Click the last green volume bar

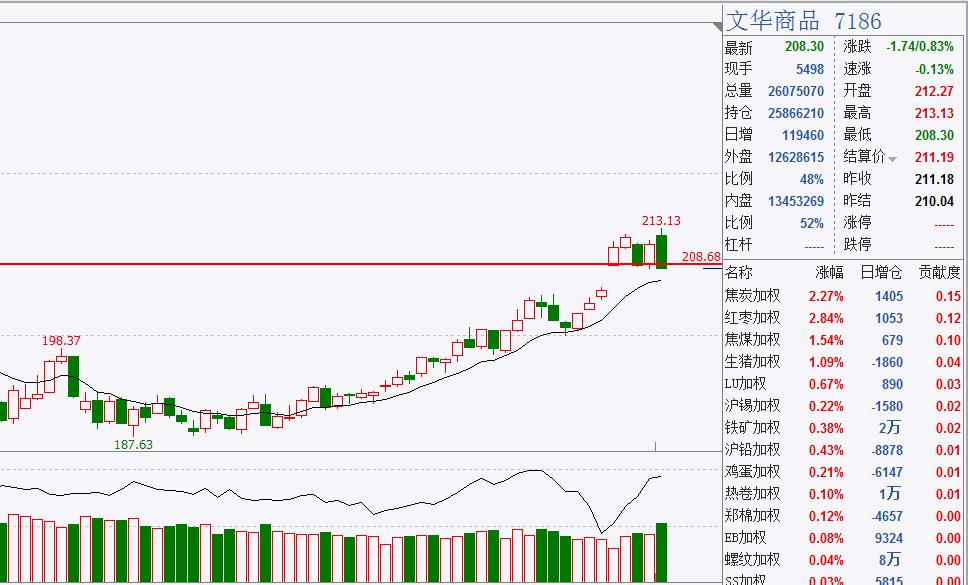pyautogui.click(x=661, y=553)
